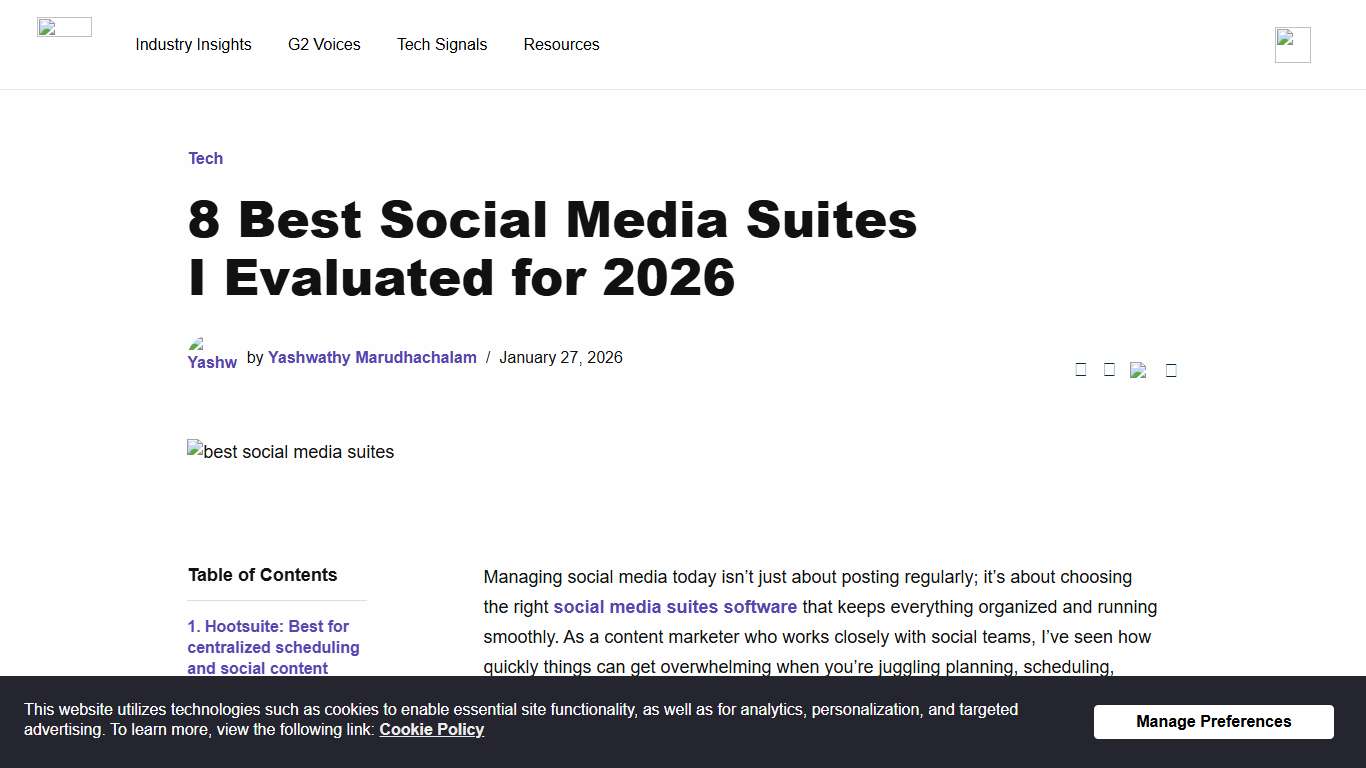
Task: Expand the Resources navigation dropdown
Action: (561, 44)
